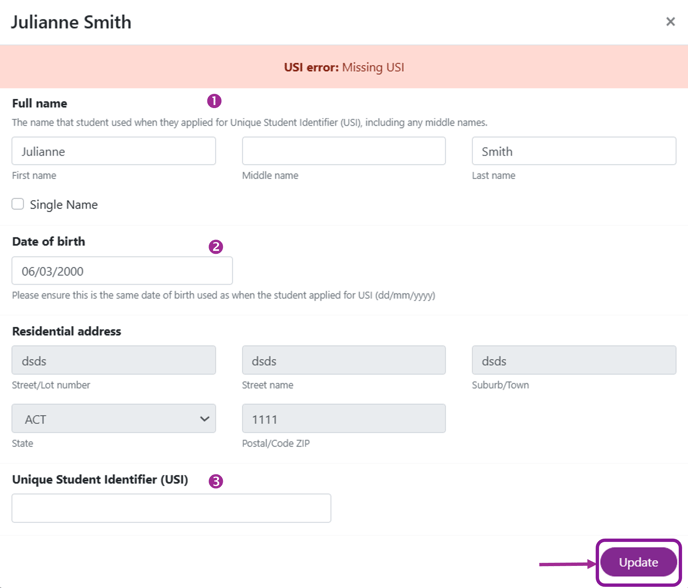Click the Missing USI error banner

344,67
